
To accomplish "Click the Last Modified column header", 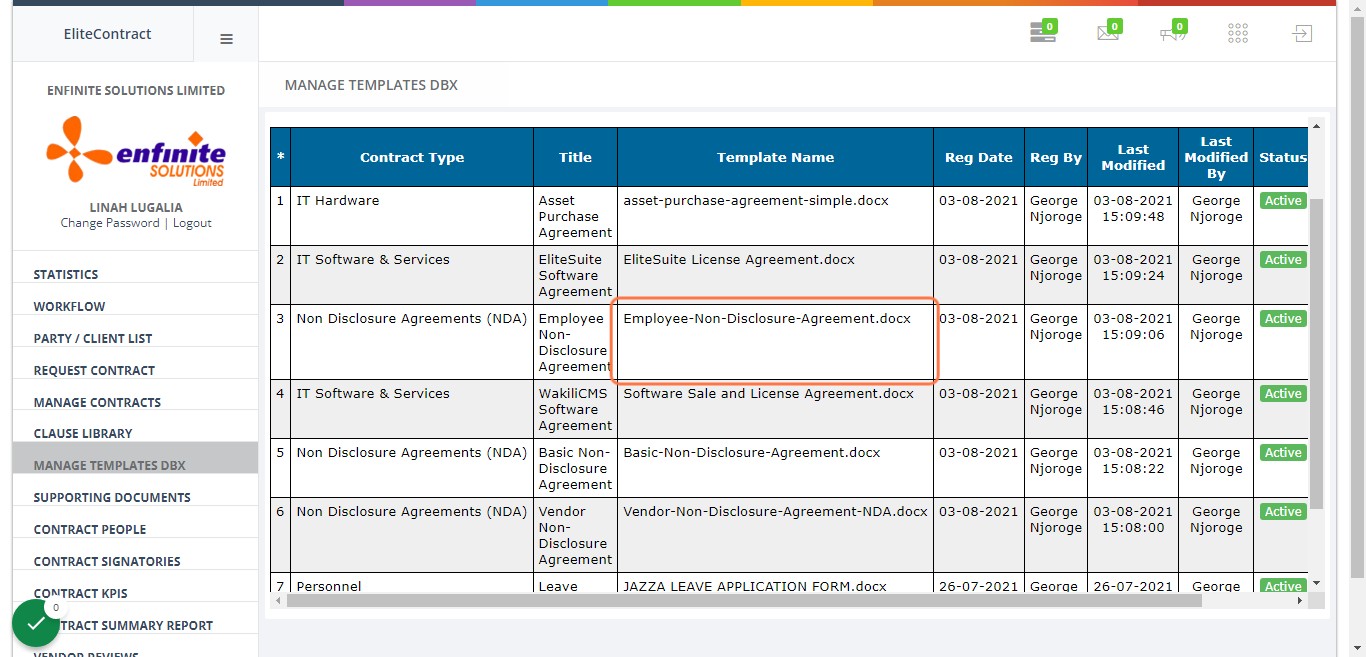I will click(1133, 157).
